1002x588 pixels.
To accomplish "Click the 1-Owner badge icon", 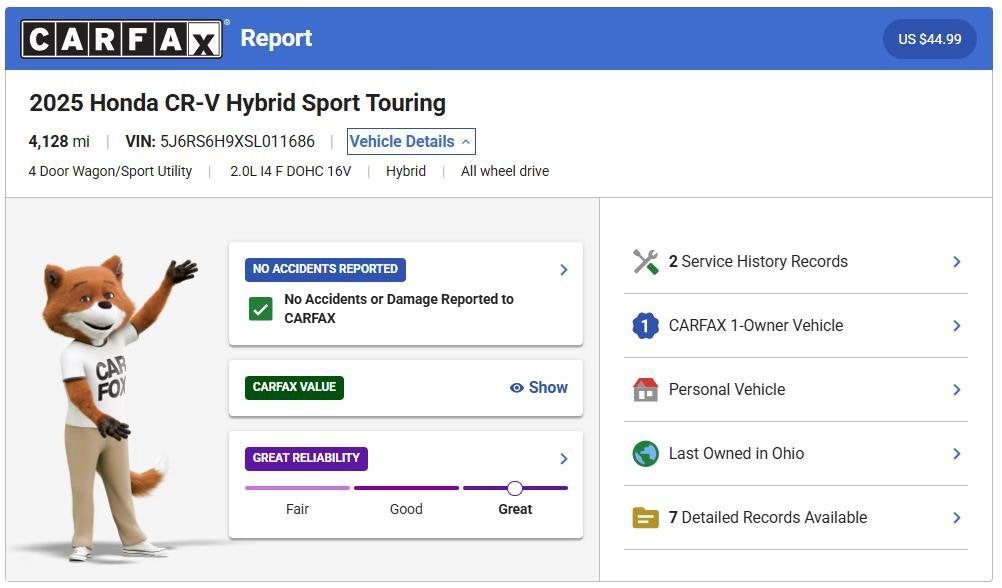I will point(645,325).
